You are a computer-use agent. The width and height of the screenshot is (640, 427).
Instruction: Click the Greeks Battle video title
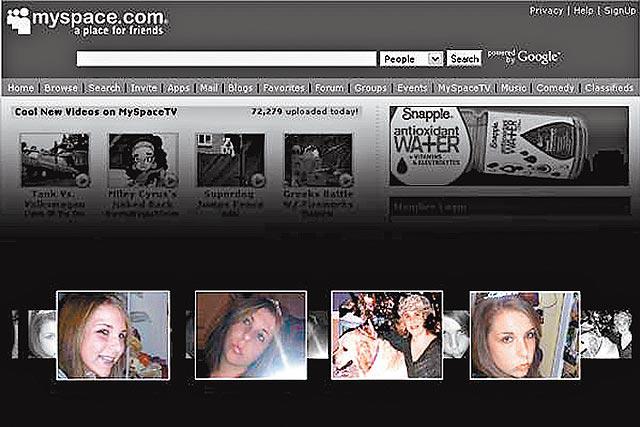[x=318, y=204]
